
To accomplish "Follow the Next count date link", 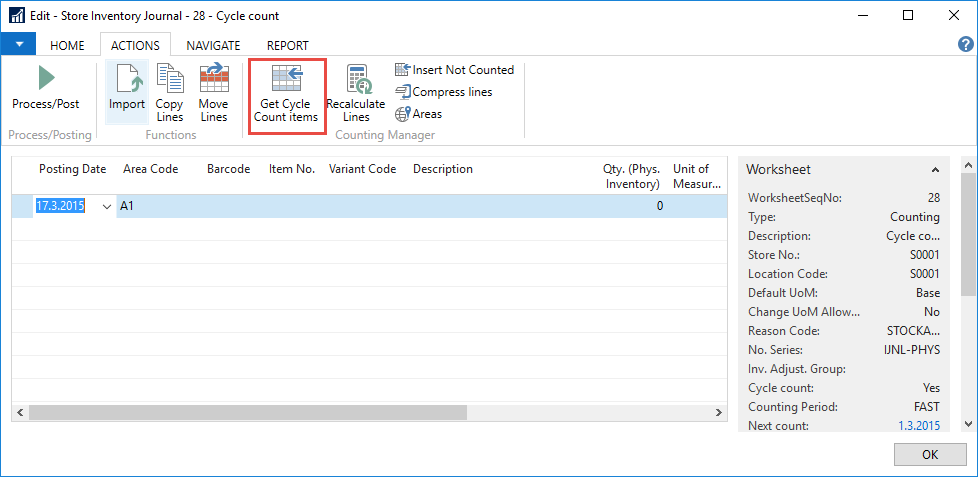I will 918,426.
